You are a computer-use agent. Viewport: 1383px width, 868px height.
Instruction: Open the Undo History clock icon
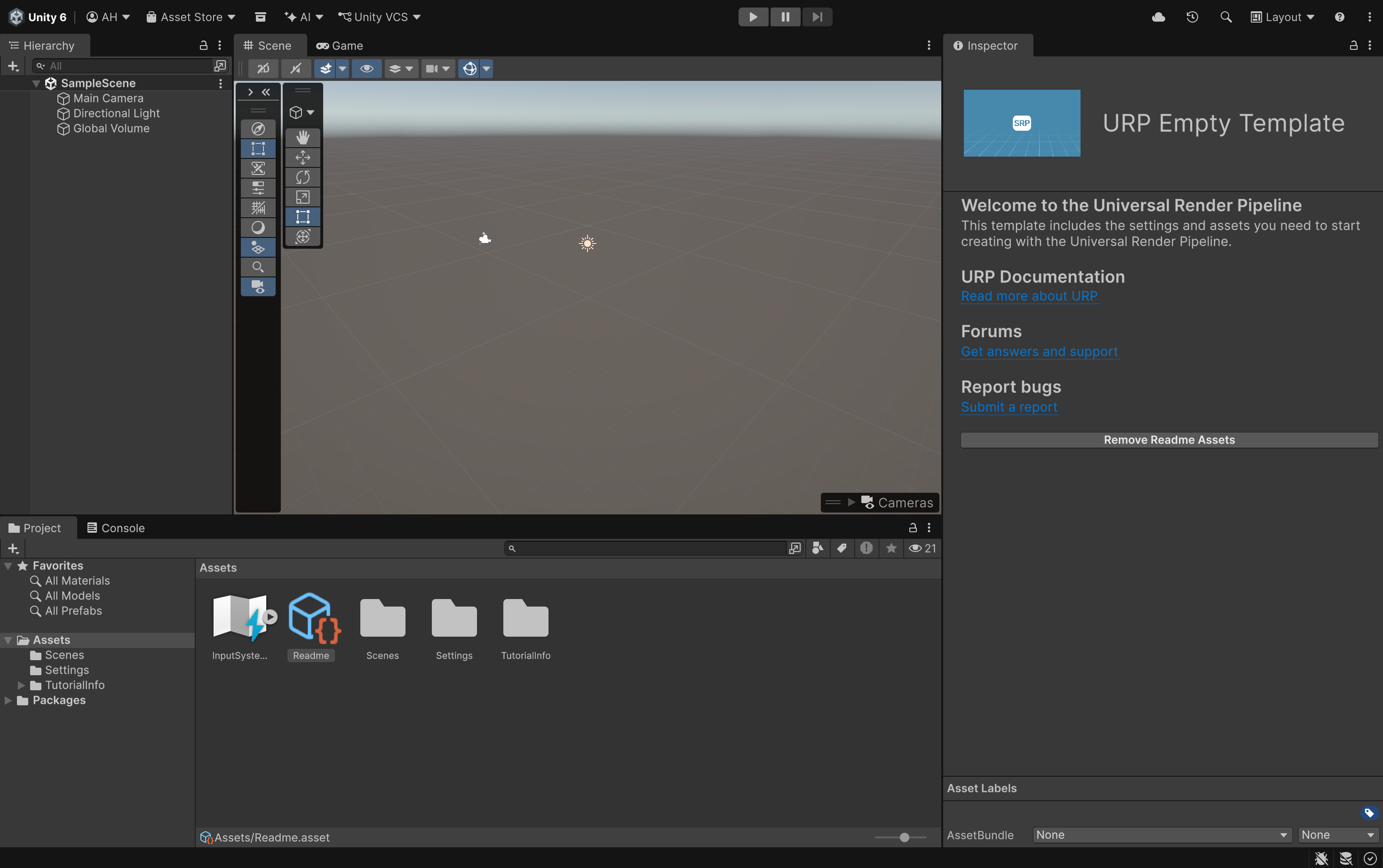(1192, 17)
